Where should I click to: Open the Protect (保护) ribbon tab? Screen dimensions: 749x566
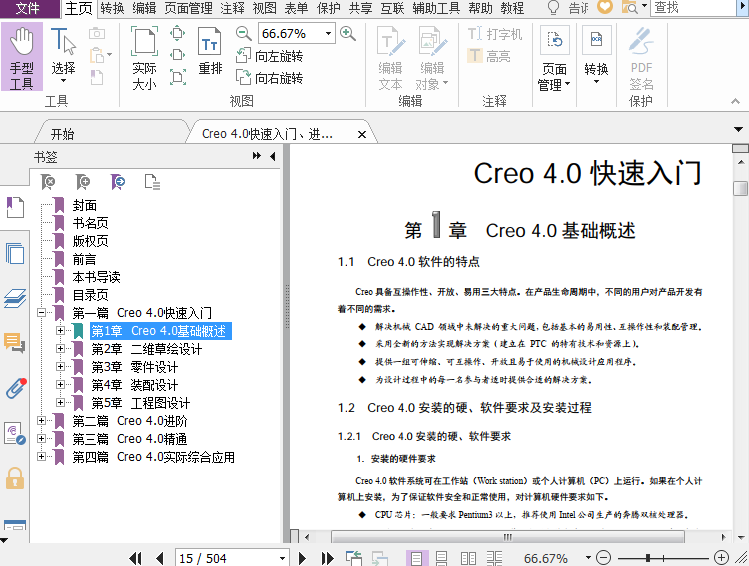point(329,8)
